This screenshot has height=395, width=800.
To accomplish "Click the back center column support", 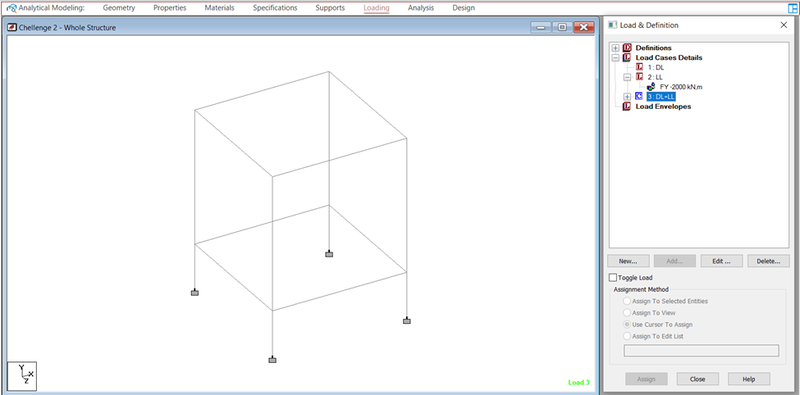I will point(329,254).
